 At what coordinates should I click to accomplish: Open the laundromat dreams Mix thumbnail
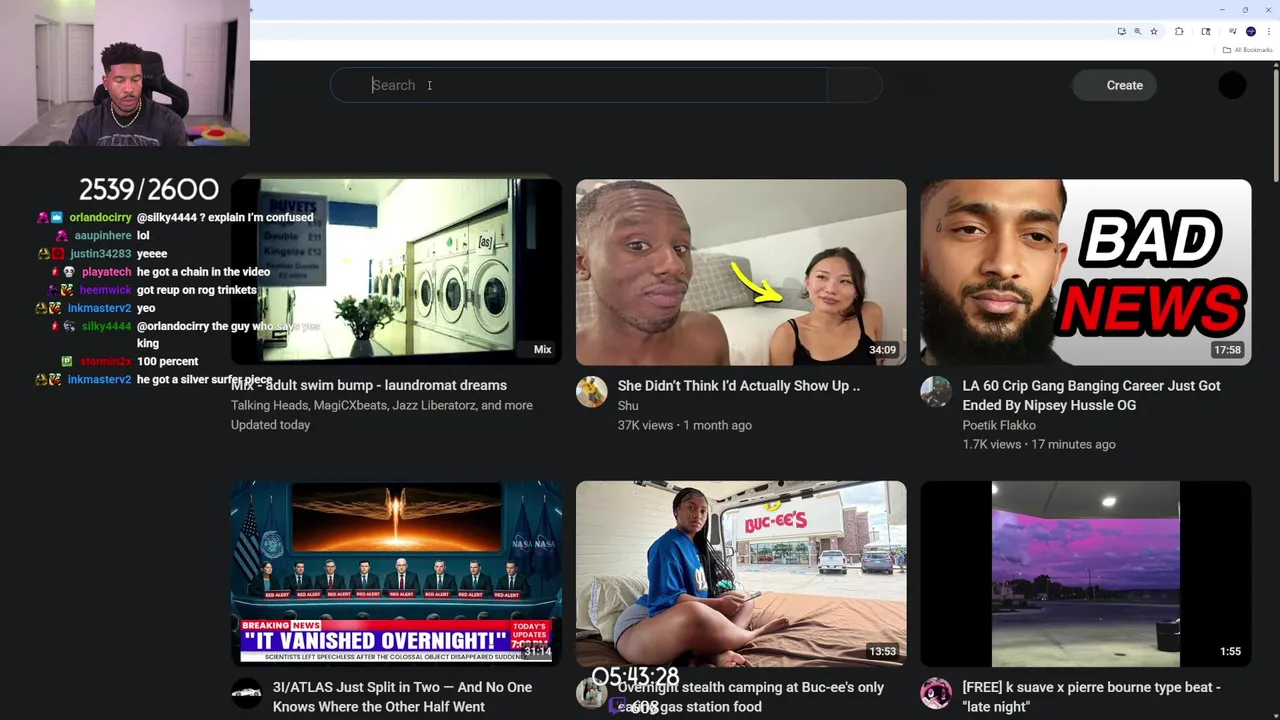coord(396,272)
